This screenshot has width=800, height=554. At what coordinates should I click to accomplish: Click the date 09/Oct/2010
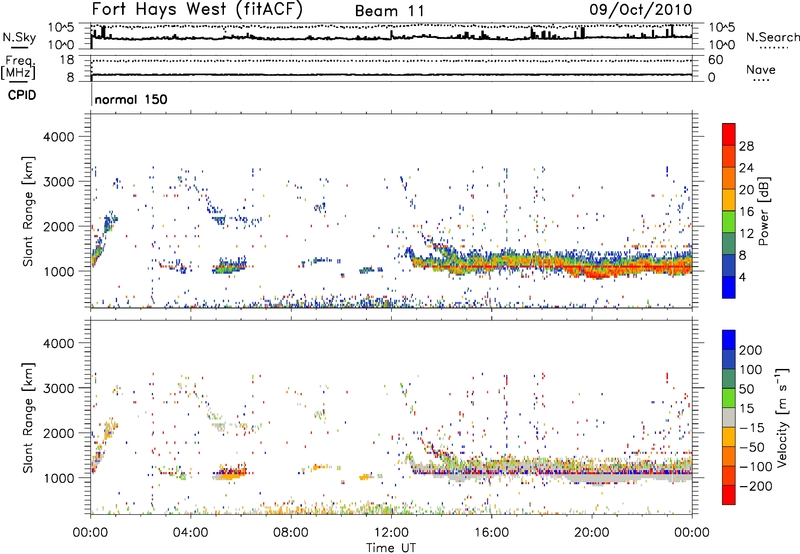point(641,10)
